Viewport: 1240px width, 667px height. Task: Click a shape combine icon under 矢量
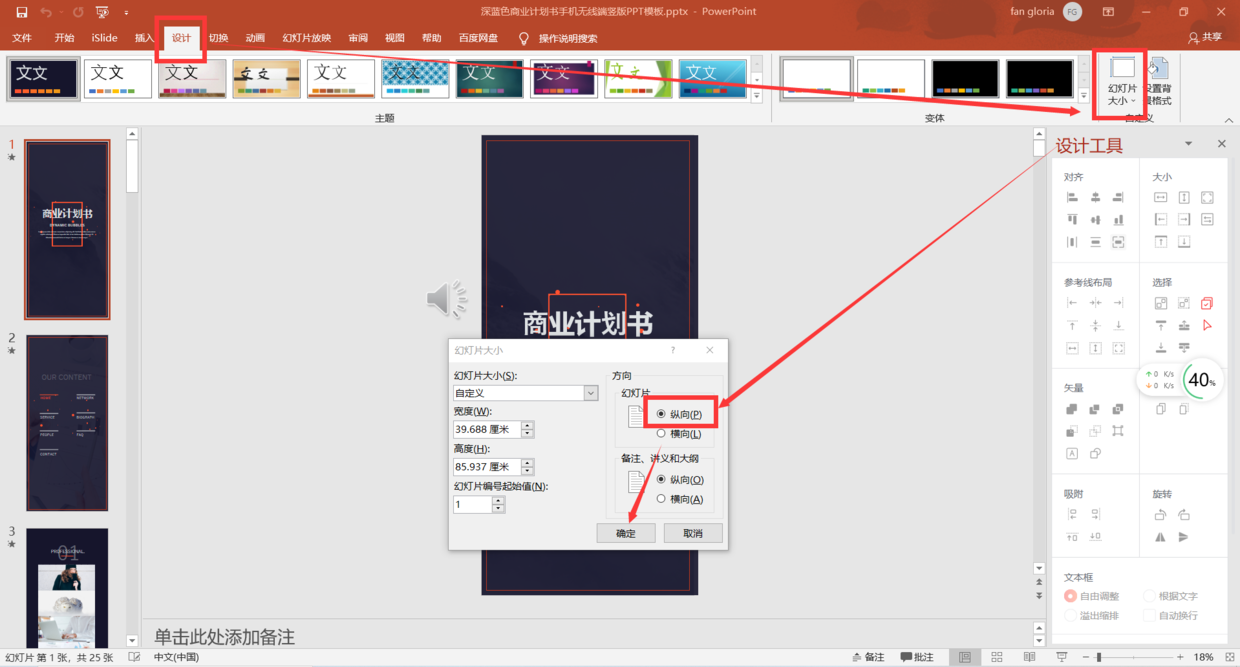(1073, 409)
